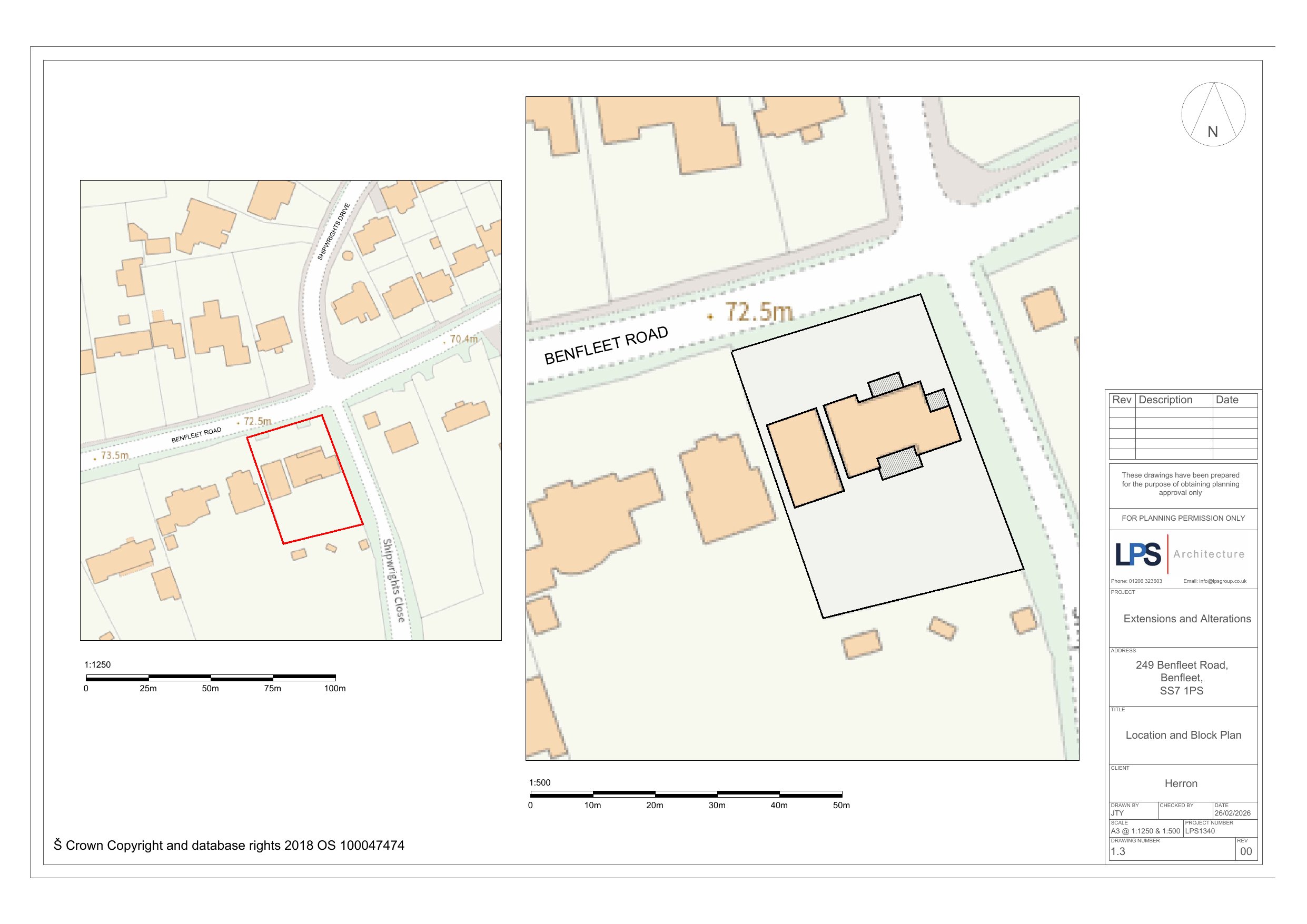Viewport: 1307px width, 924px height.
Task: Click the 'FOR PLANNING PERMISSION ONLY' box
Action: point(1183,518)
